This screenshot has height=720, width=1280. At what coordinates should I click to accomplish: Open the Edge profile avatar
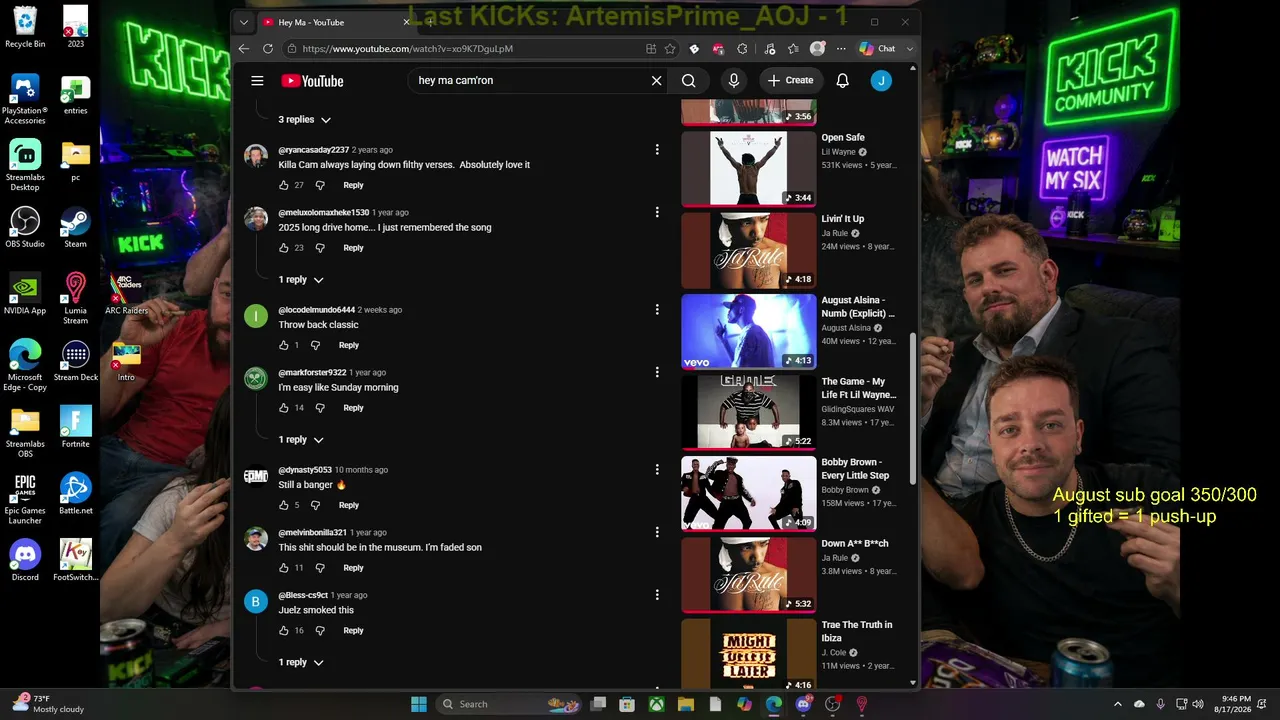tap(818, 48)
